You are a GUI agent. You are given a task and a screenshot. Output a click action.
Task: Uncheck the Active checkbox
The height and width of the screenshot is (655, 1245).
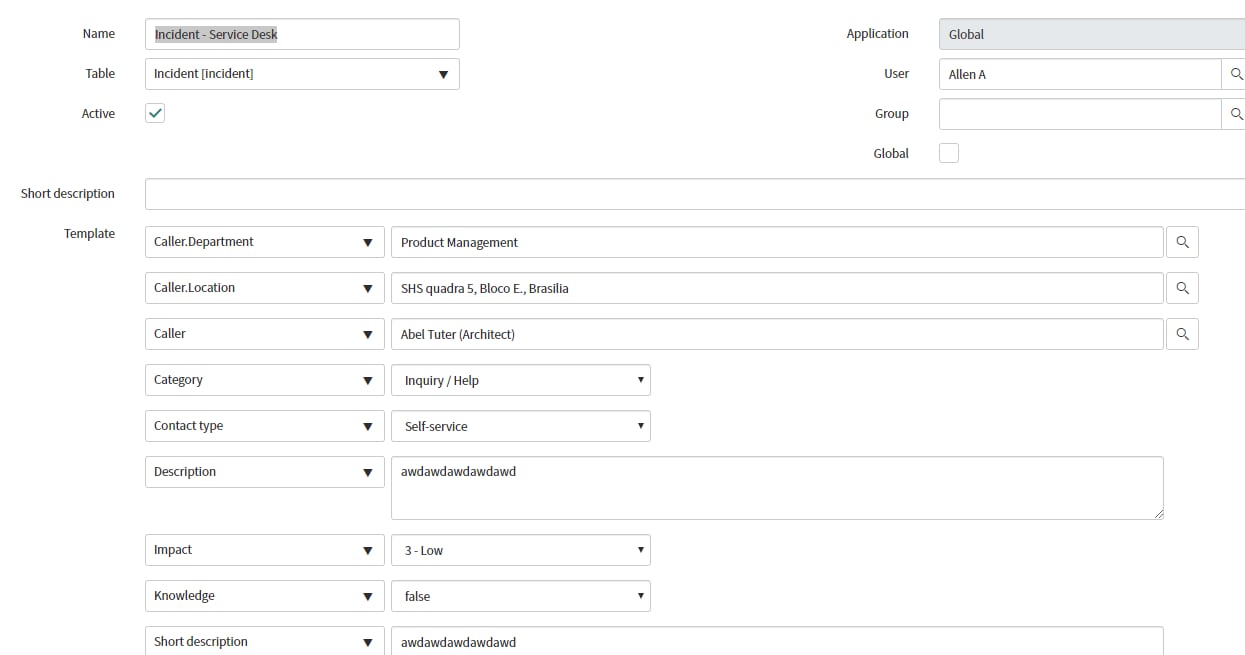(154, 113)
